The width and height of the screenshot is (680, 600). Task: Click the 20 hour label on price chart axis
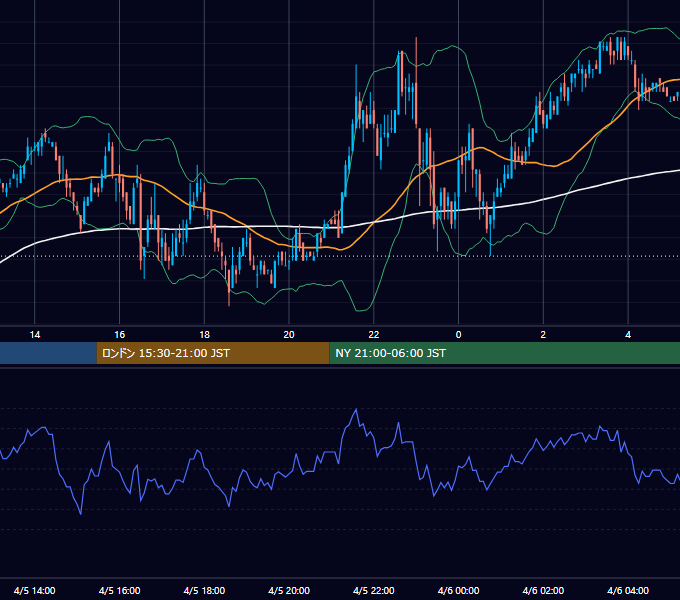[289, 335]
